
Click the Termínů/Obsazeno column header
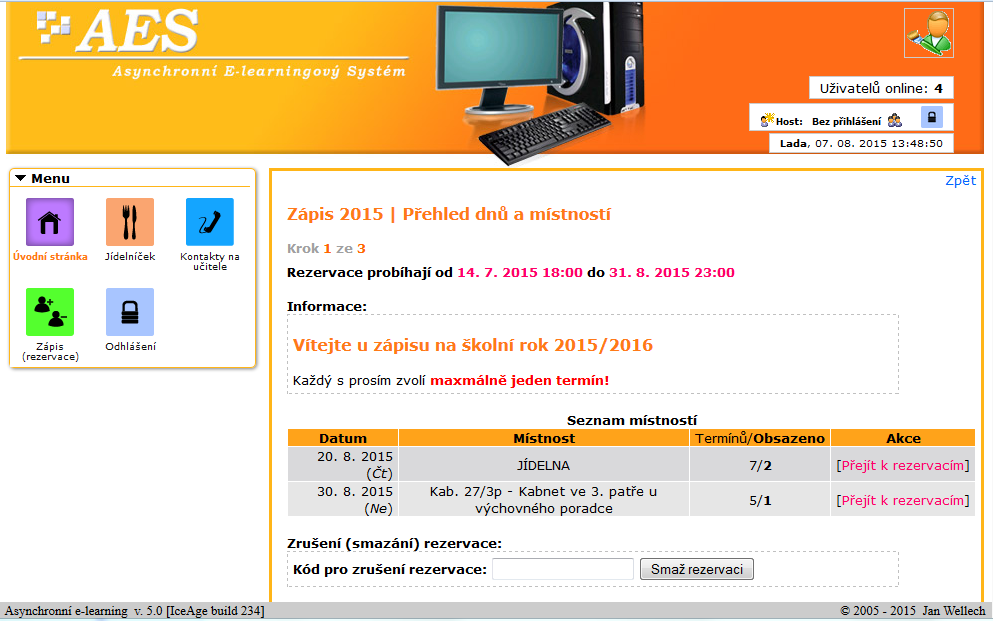[760, 438]
